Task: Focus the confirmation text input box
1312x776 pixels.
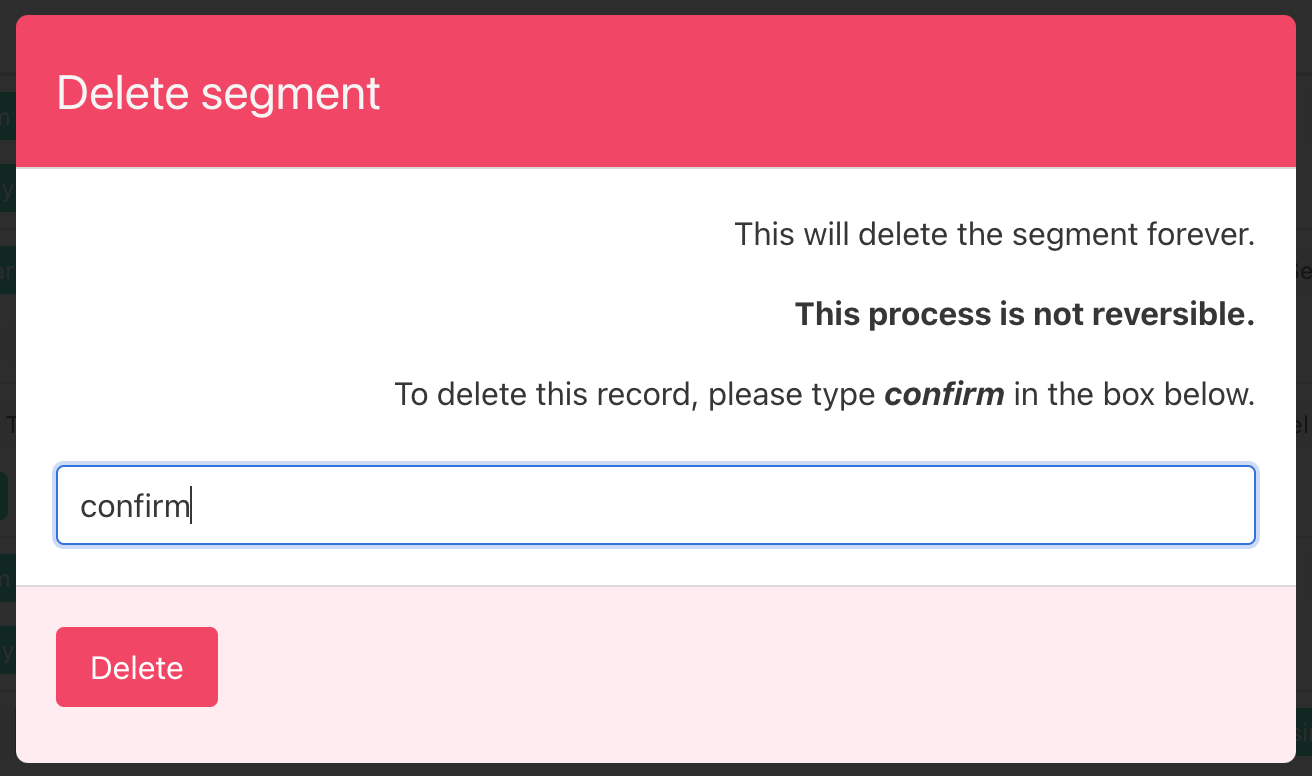Action: (655, 505)
